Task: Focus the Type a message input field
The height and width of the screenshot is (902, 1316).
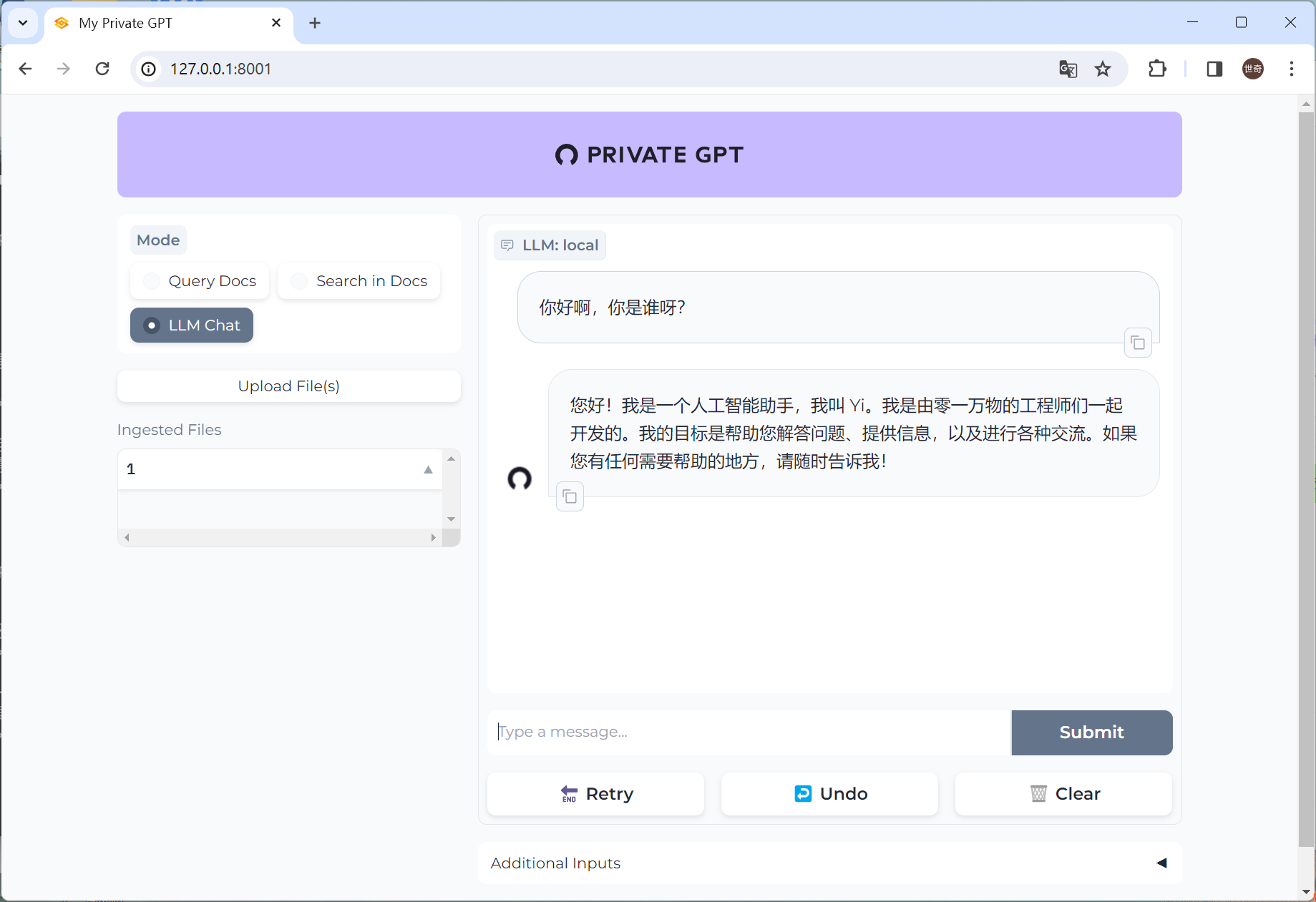Action: coord(750,732)
